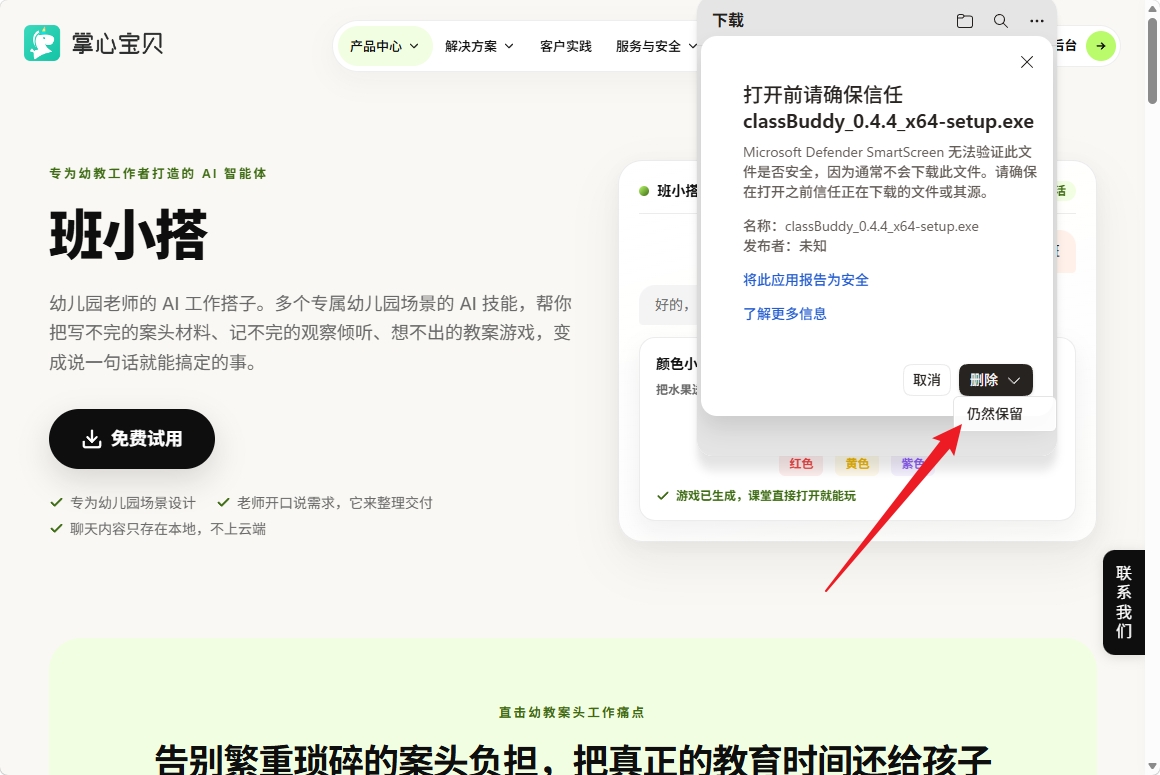Close the SmartScreen warning dialog
This screenshot has width=1160, height=775.
pyautogui.click(x=1027, y=62)
